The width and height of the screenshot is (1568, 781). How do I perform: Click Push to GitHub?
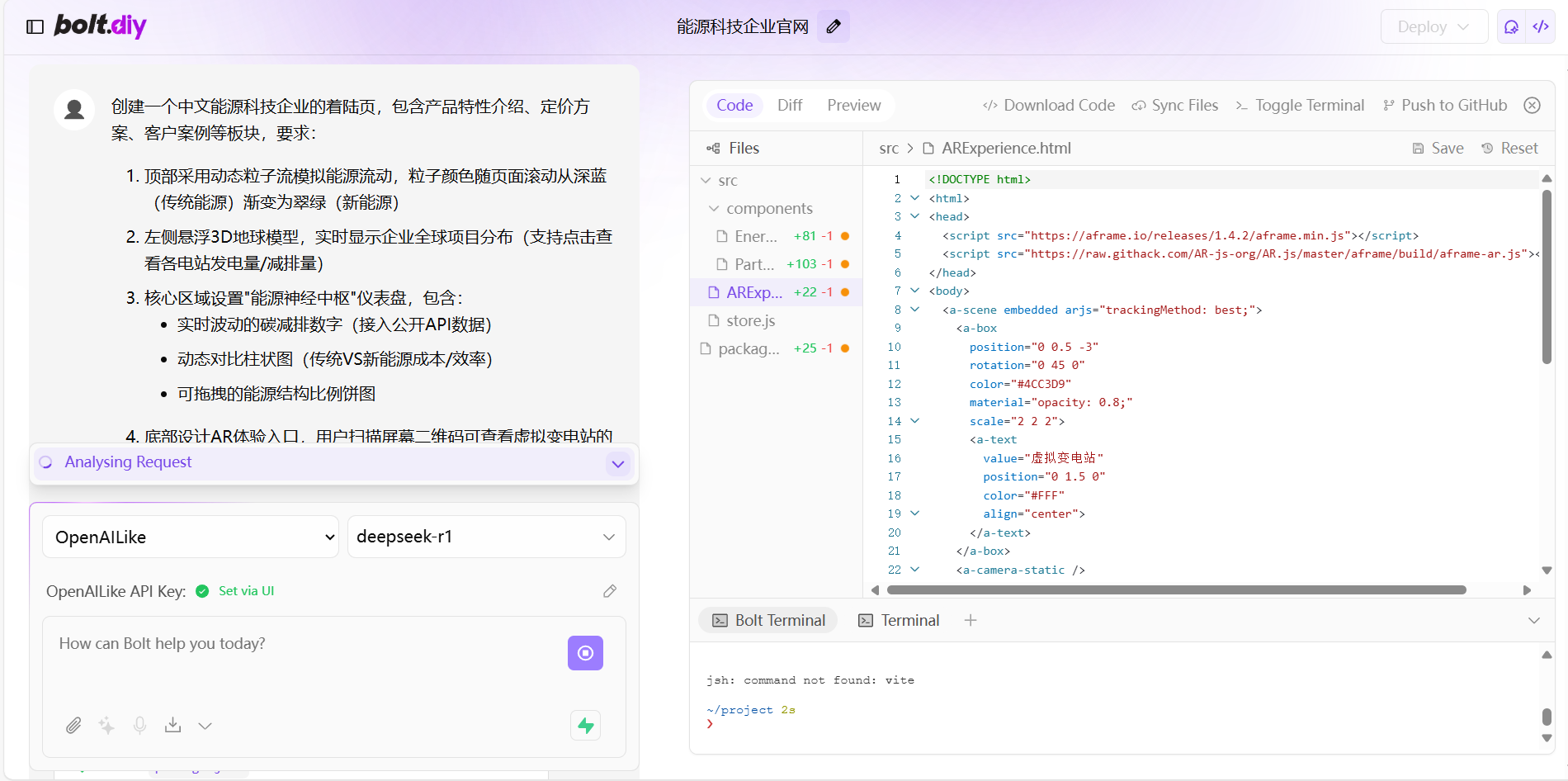pyautogui.click(x=1445, y=105)
